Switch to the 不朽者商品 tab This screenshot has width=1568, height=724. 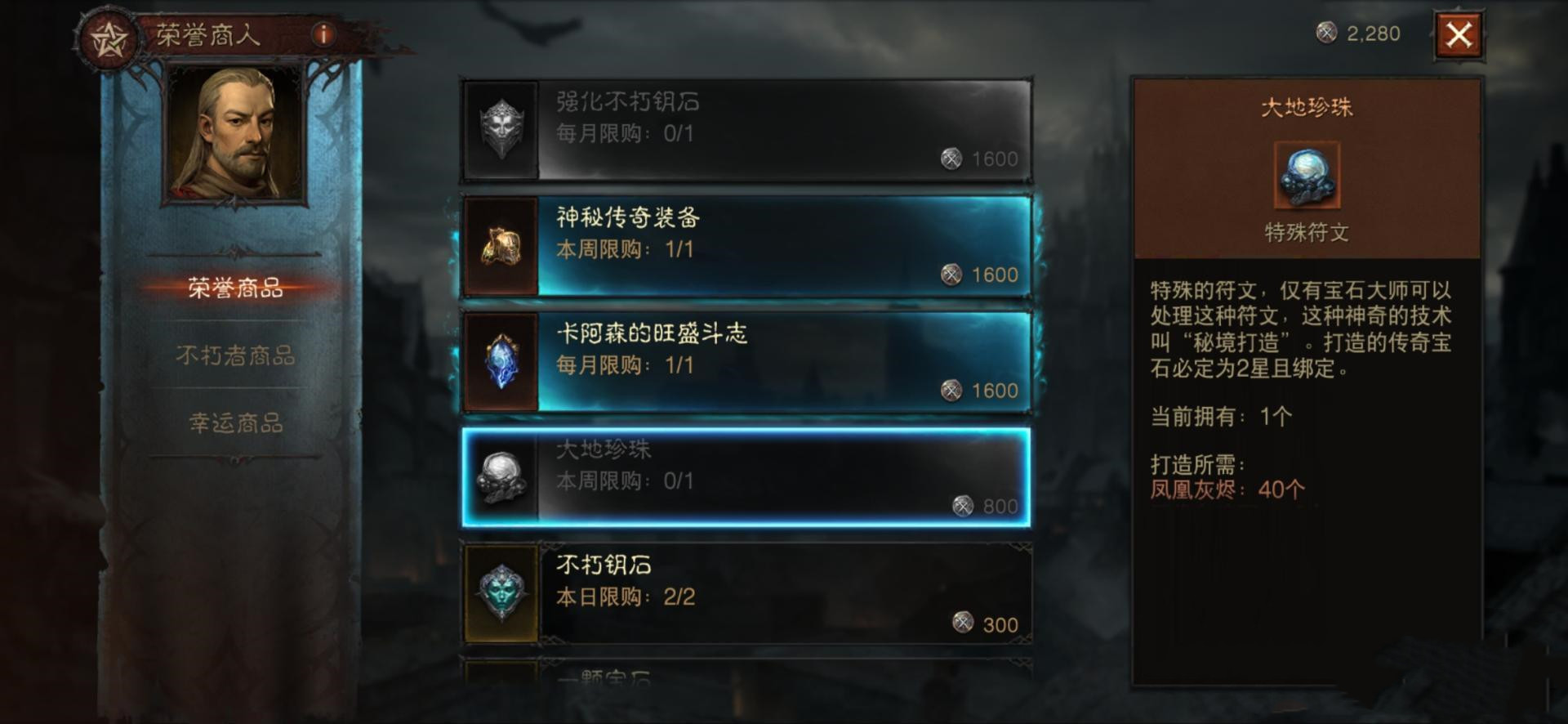tap(235, 355)
